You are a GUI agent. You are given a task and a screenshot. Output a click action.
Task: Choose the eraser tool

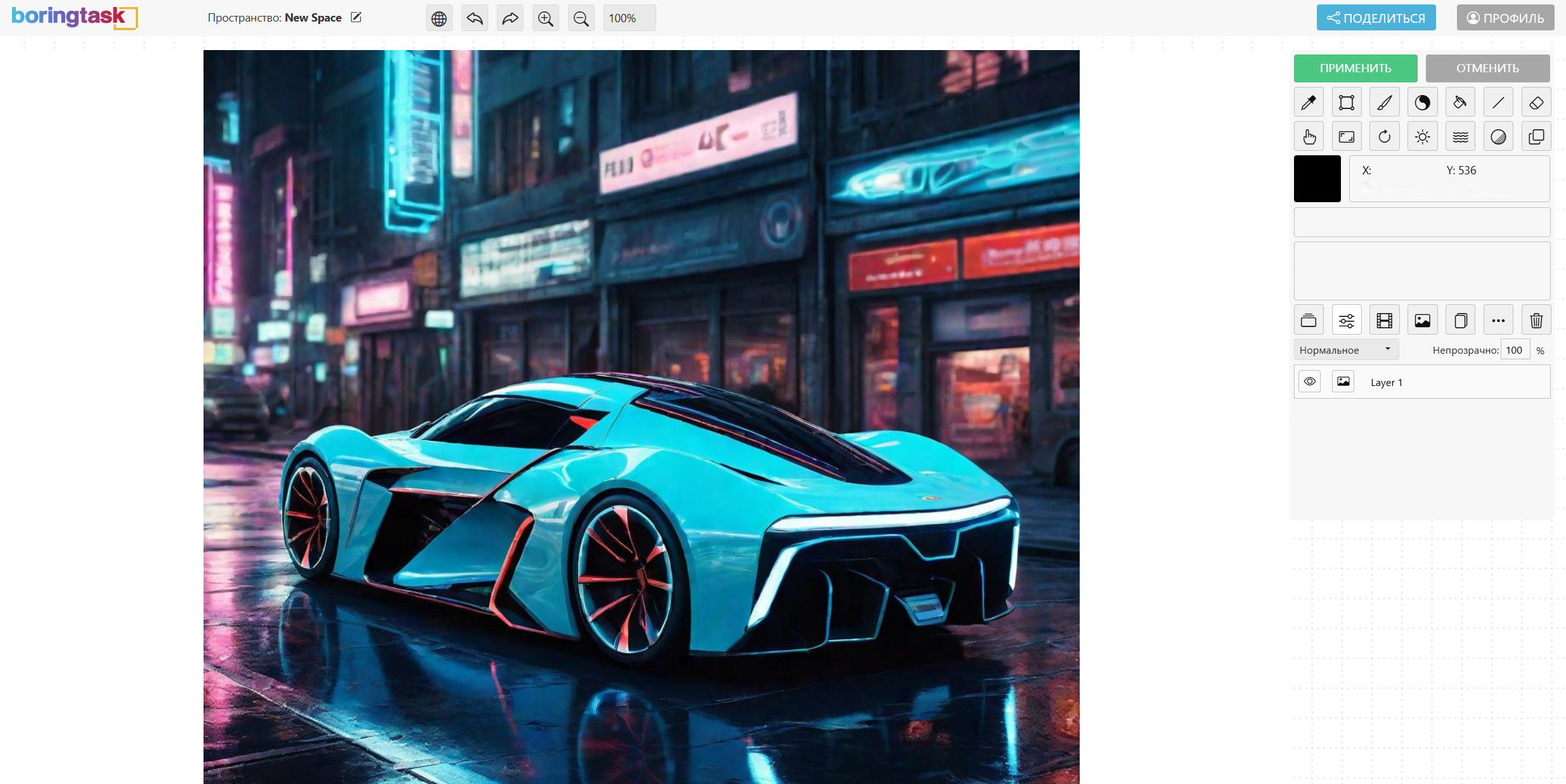pos(1536,103)
